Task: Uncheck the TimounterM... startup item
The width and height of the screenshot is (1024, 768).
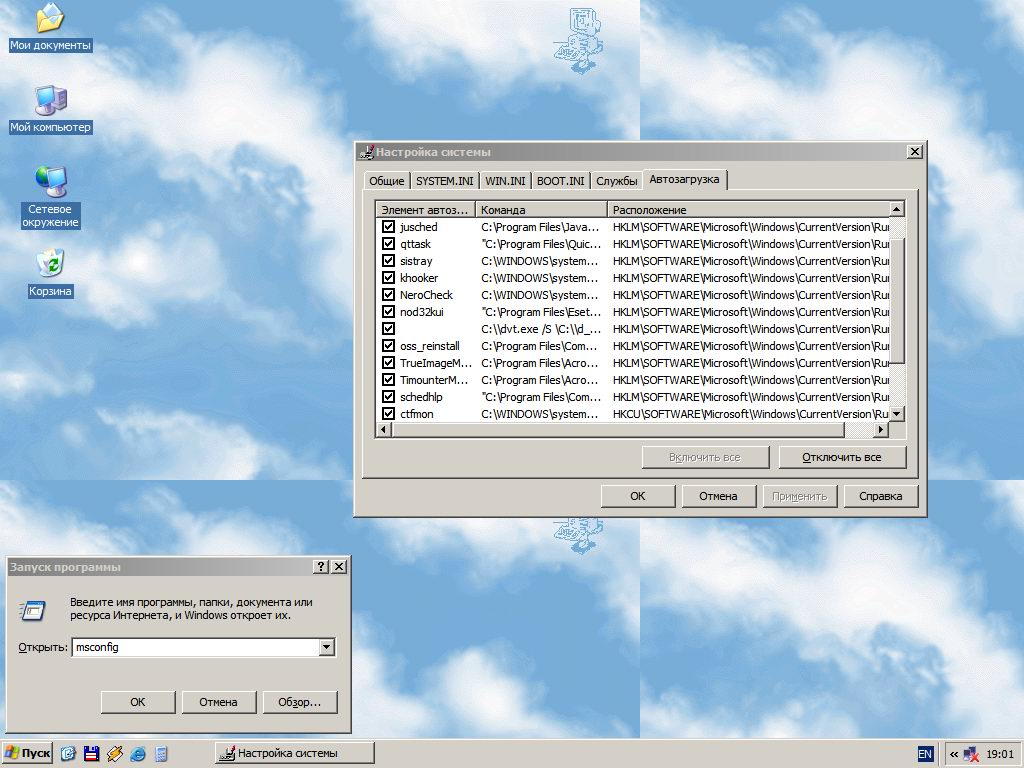Action: pos(389,379)
